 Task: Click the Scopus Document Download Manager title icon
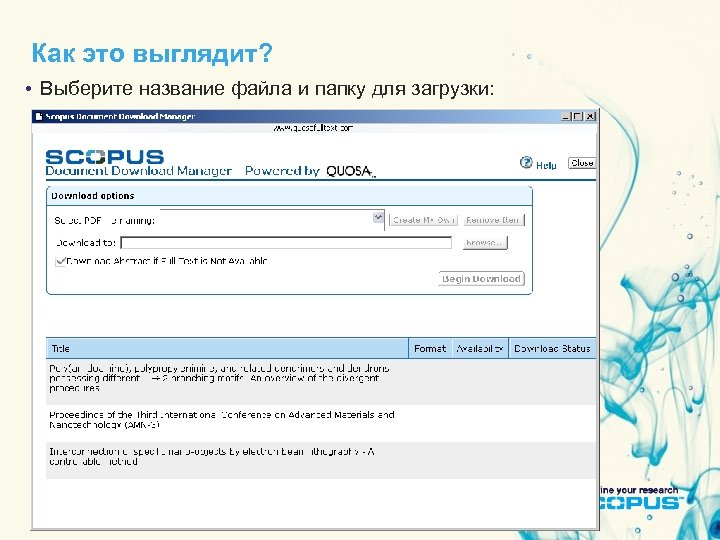tap(39, 117)
